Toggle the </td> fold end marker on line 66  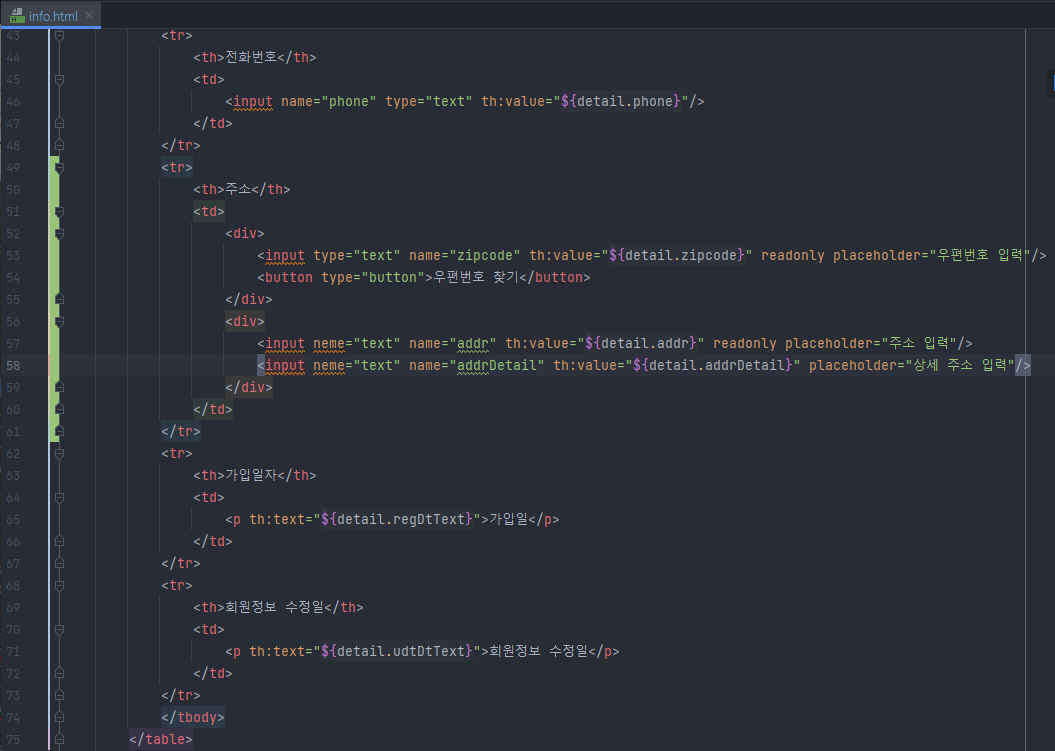(59, 542)
